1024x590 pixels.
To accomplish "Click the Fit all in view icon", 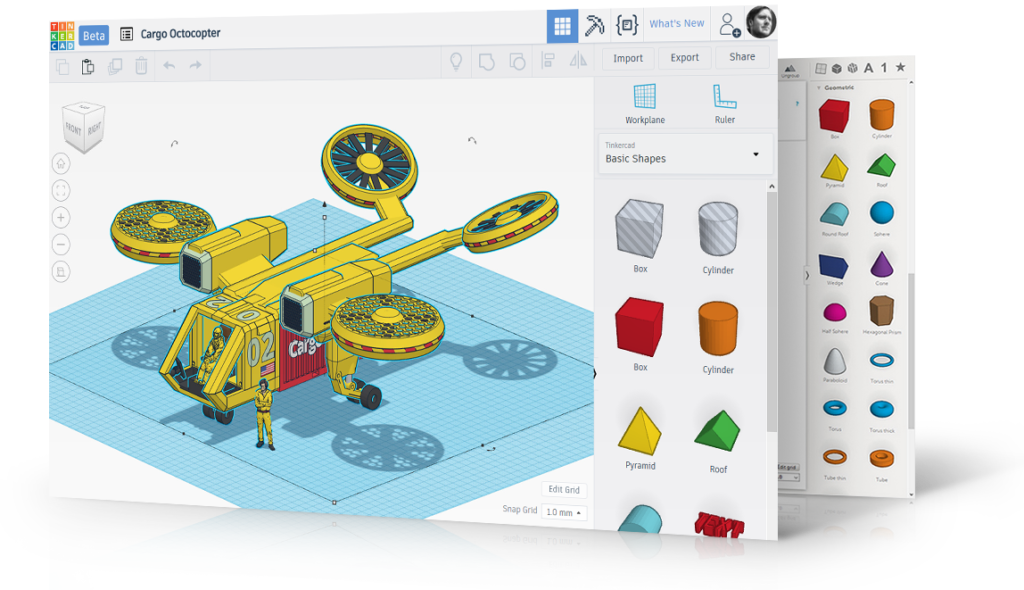I will [61, 191].
